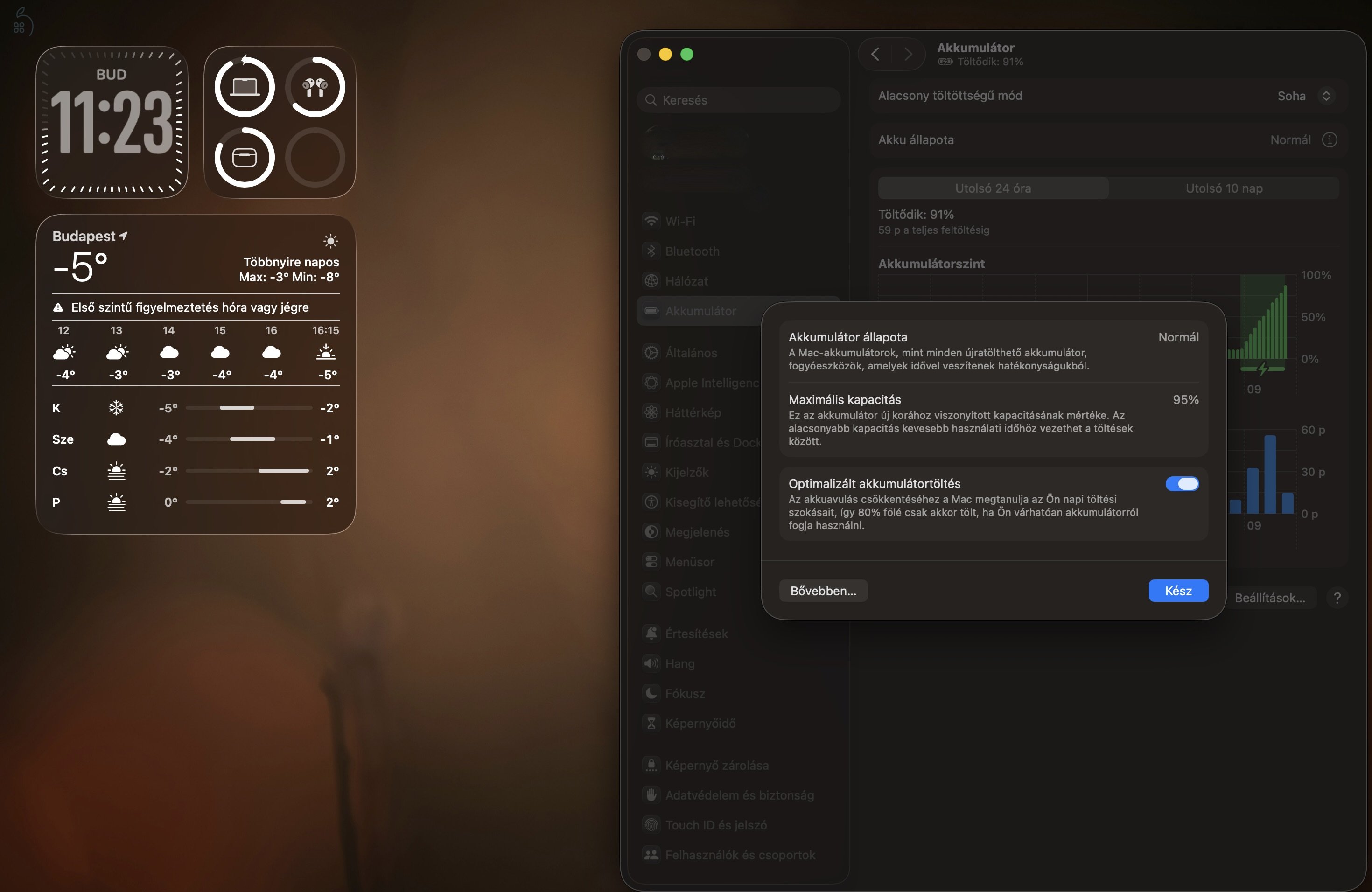Select Hálózat sidebar item

686,281
